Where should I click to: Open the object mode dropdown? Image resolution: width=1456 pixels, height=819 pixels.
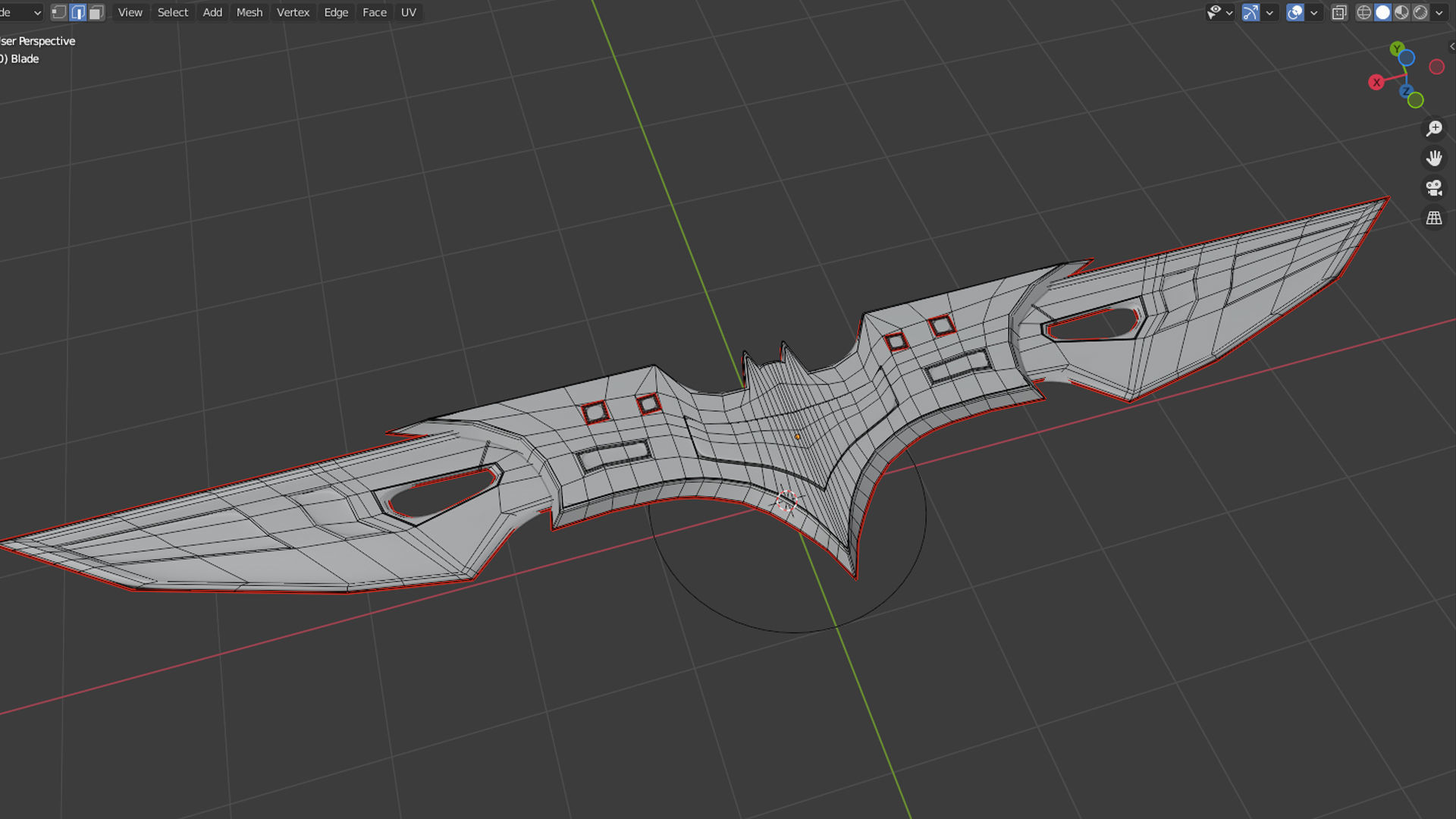(21, 12)
